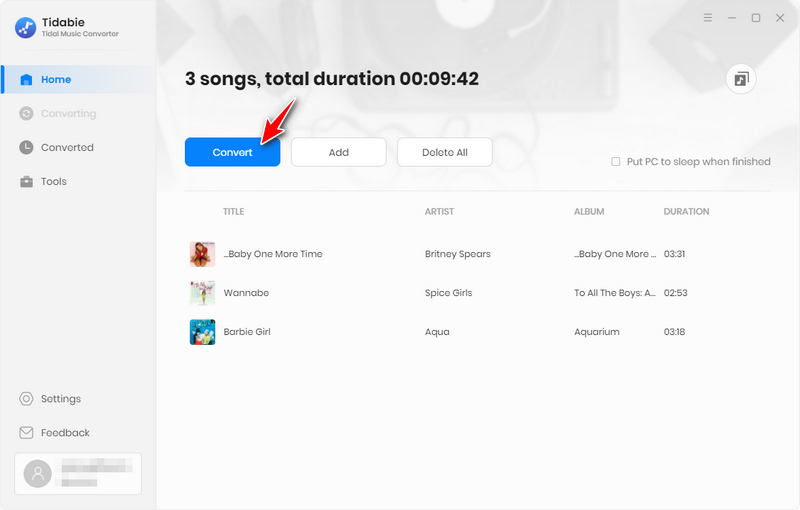The image size is (800, 510).
Task: Click the TITLE column header
Action: point(234,211)
